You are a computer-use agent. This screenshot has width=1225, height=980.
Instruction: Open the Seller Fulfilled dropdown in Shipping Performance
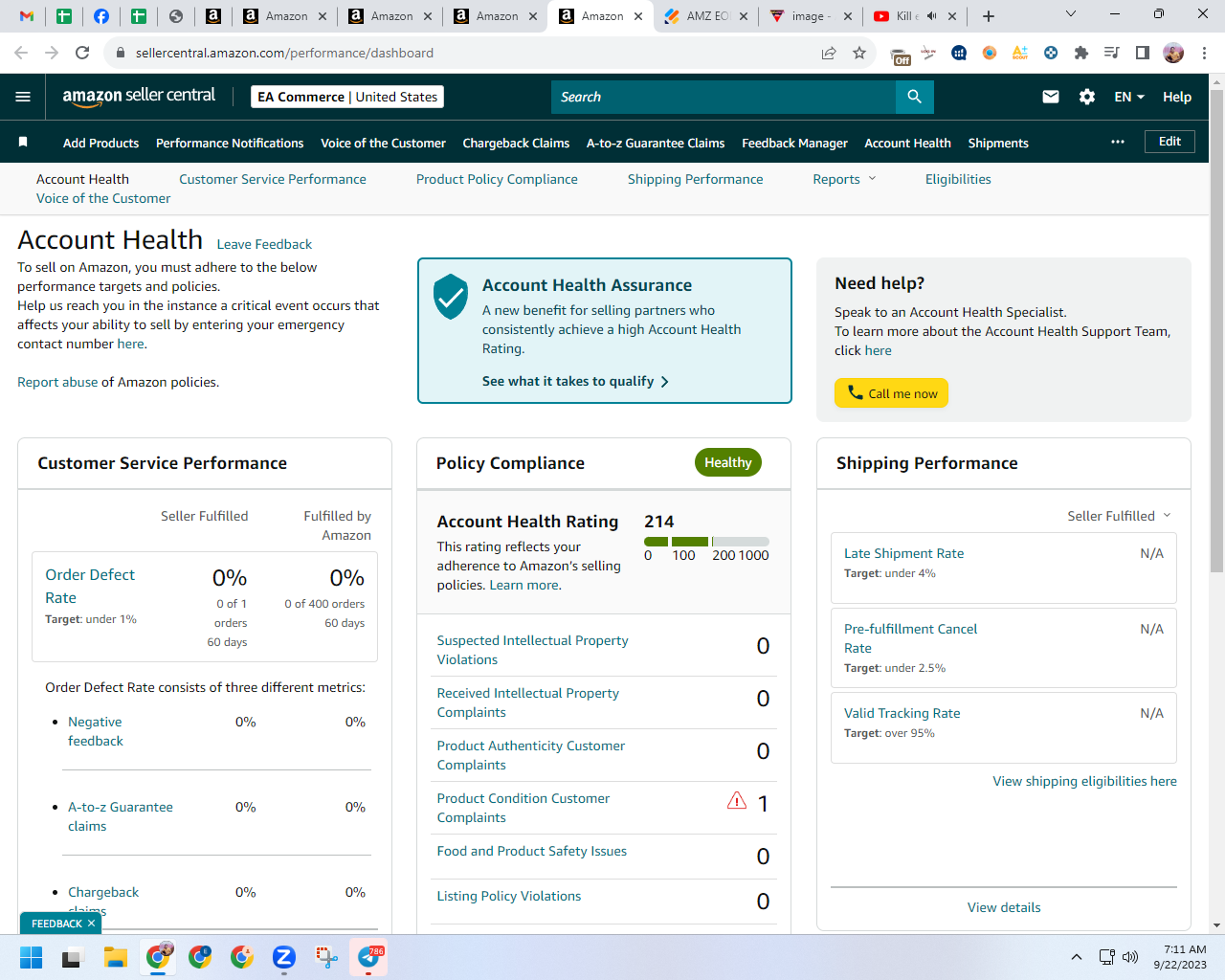1119,516
